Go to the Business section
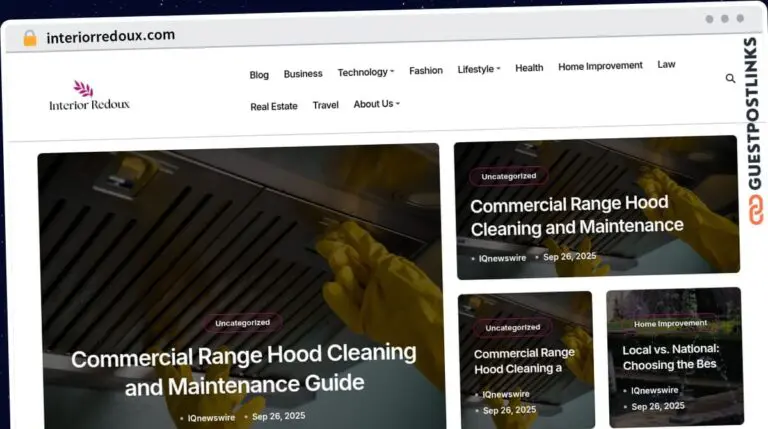Viewport: 768px width, 429px height. (x=303, y=73)
